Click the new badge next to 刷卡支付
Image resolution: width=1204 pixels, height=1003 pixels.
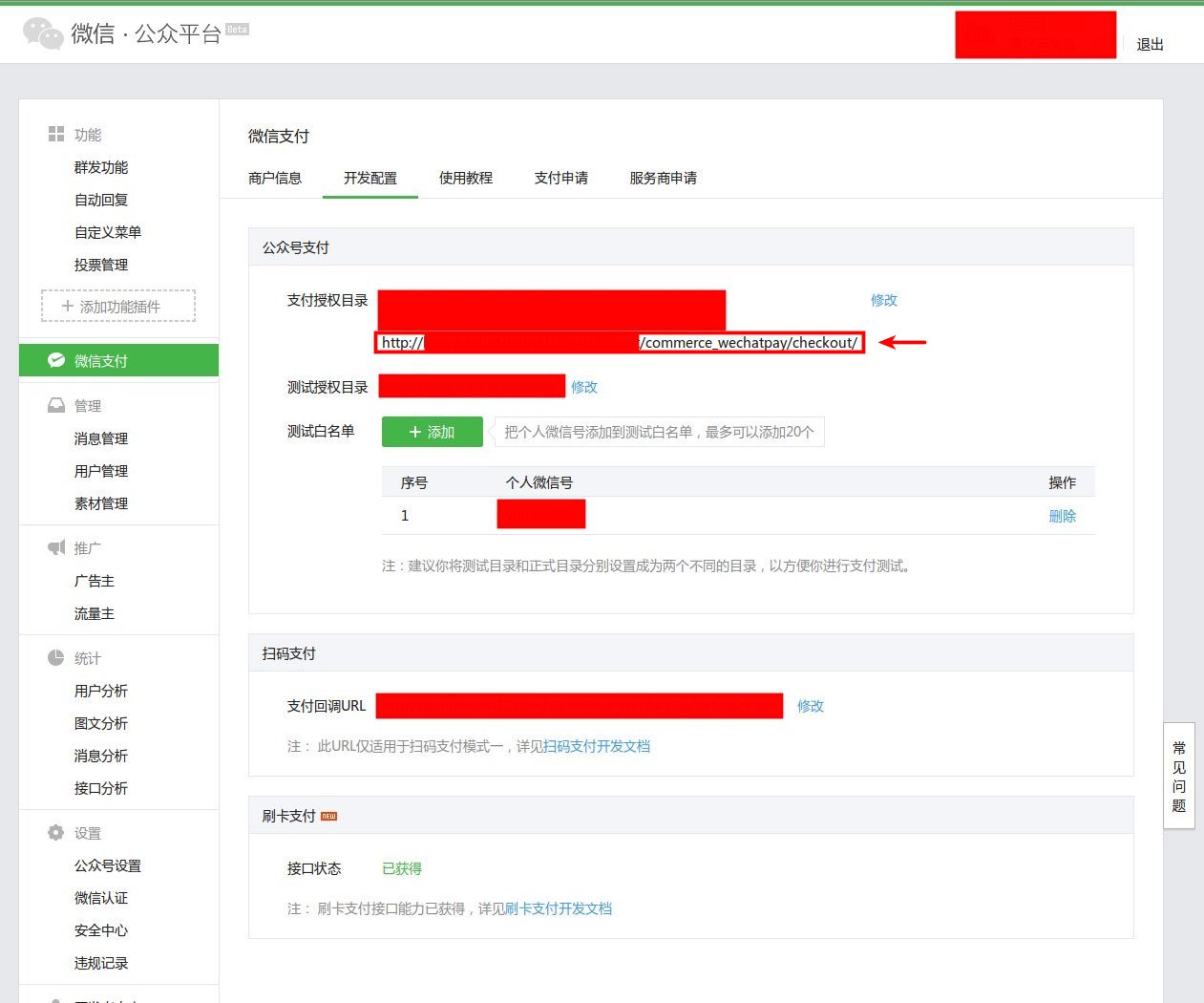328,816
